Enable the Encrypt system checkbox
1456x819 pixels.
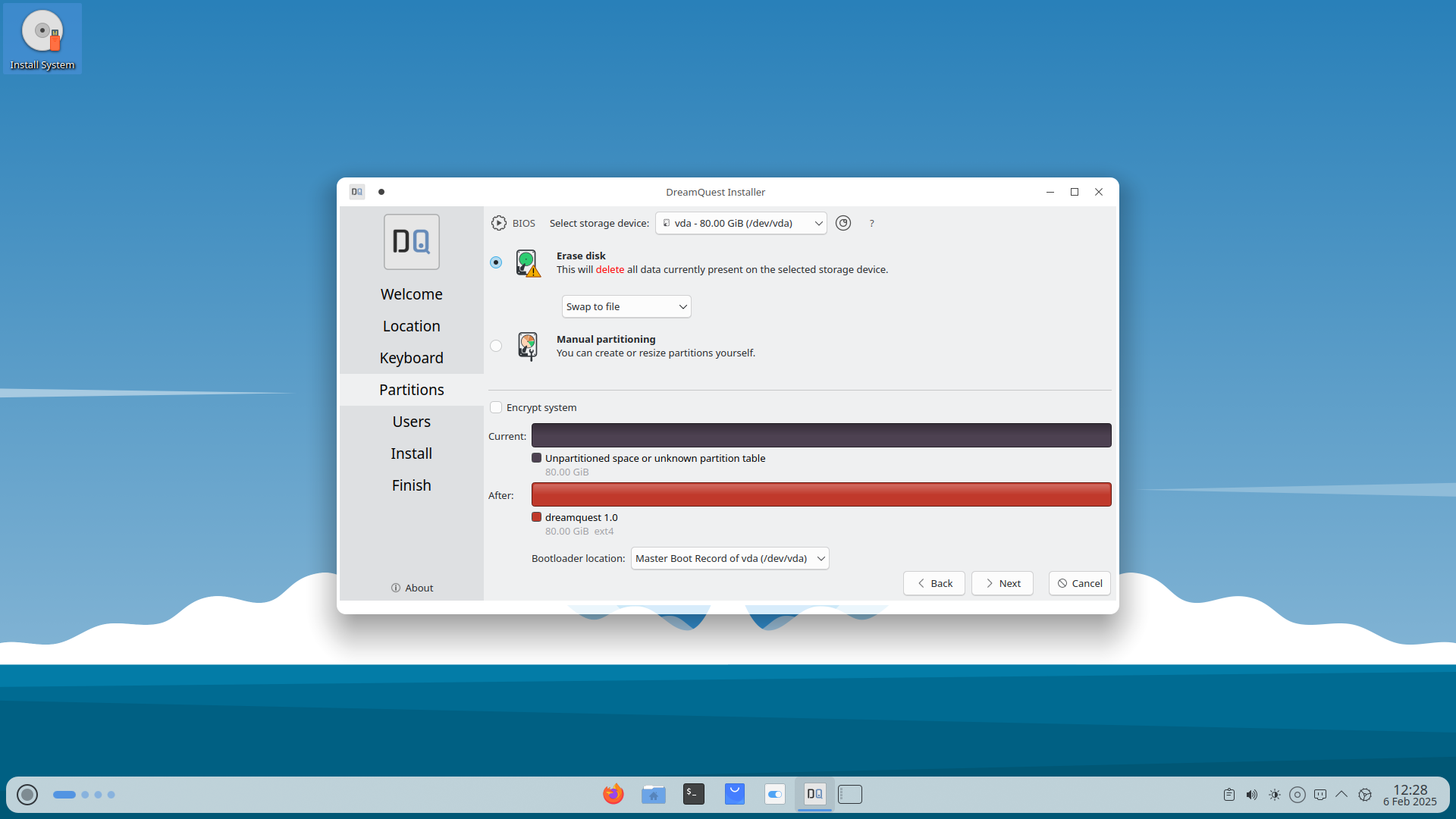point(496,407)
